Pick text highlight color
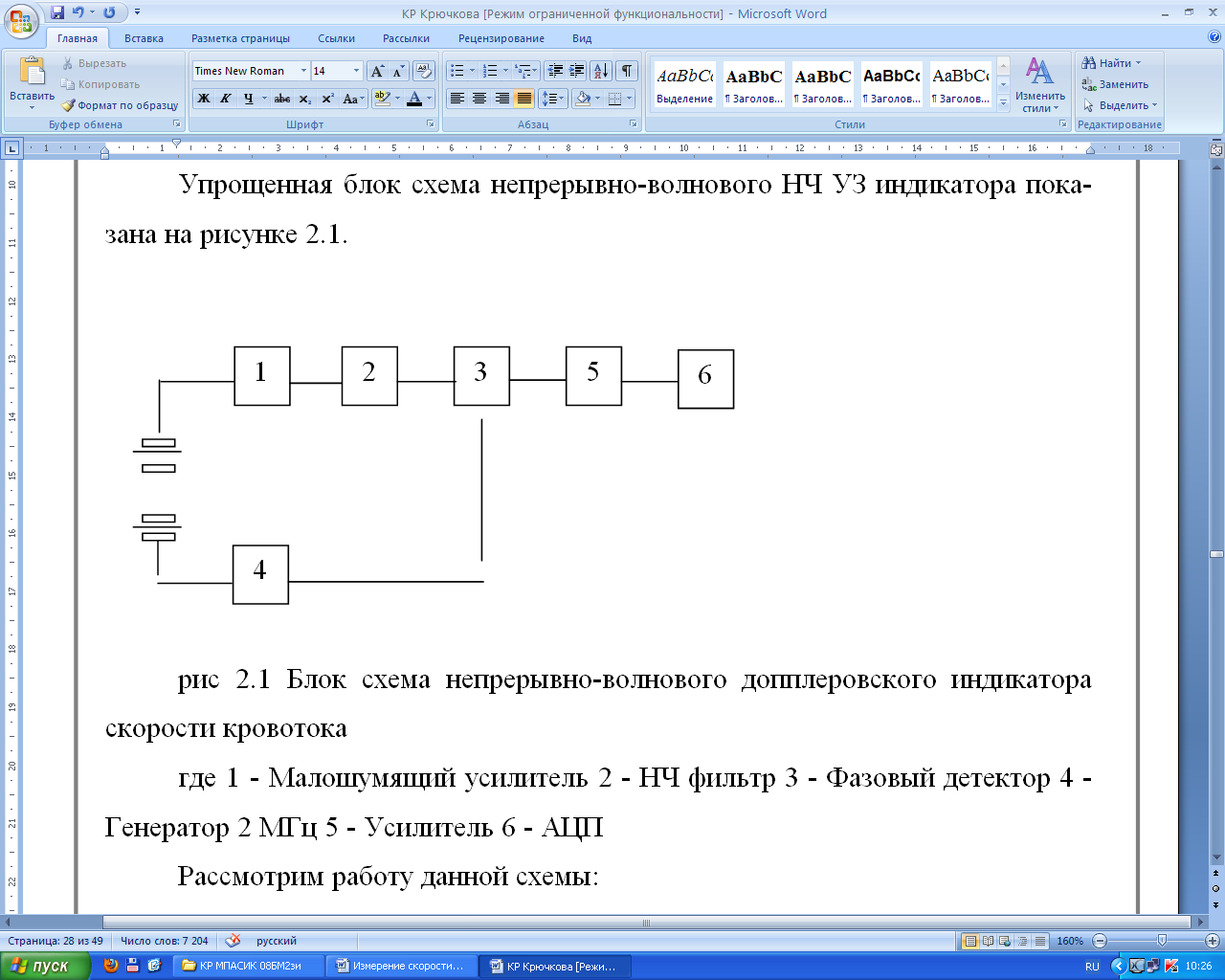 pos(383,99)
